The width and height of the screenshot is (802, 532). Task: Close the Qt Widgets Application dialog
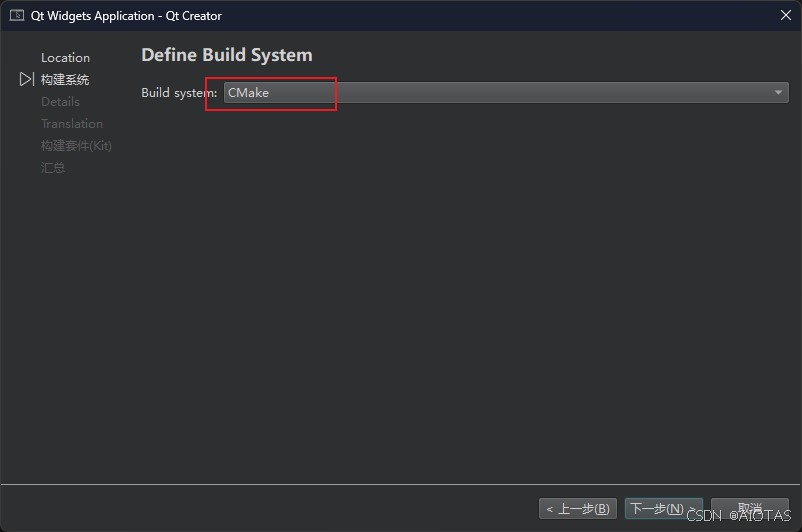[786, 15]
